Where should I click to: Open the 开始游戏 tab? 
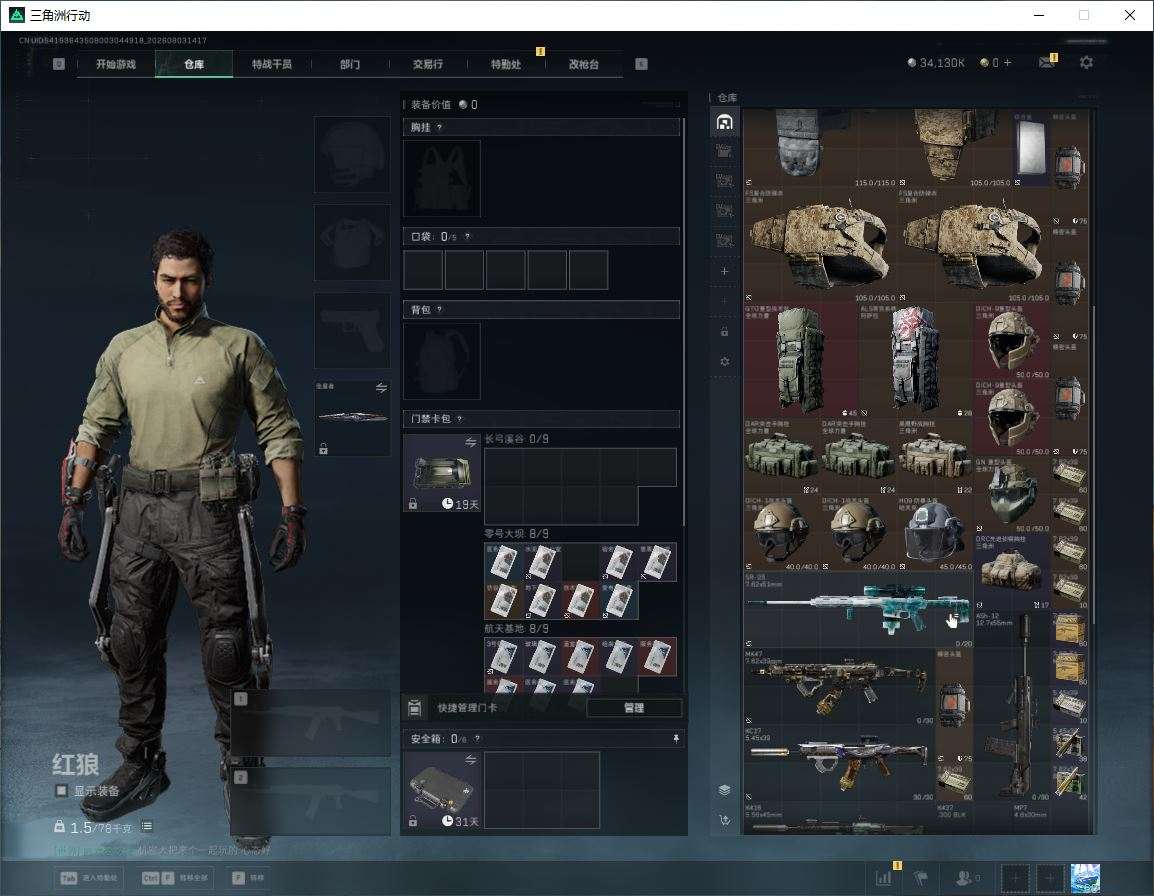[x=116, y=64]
